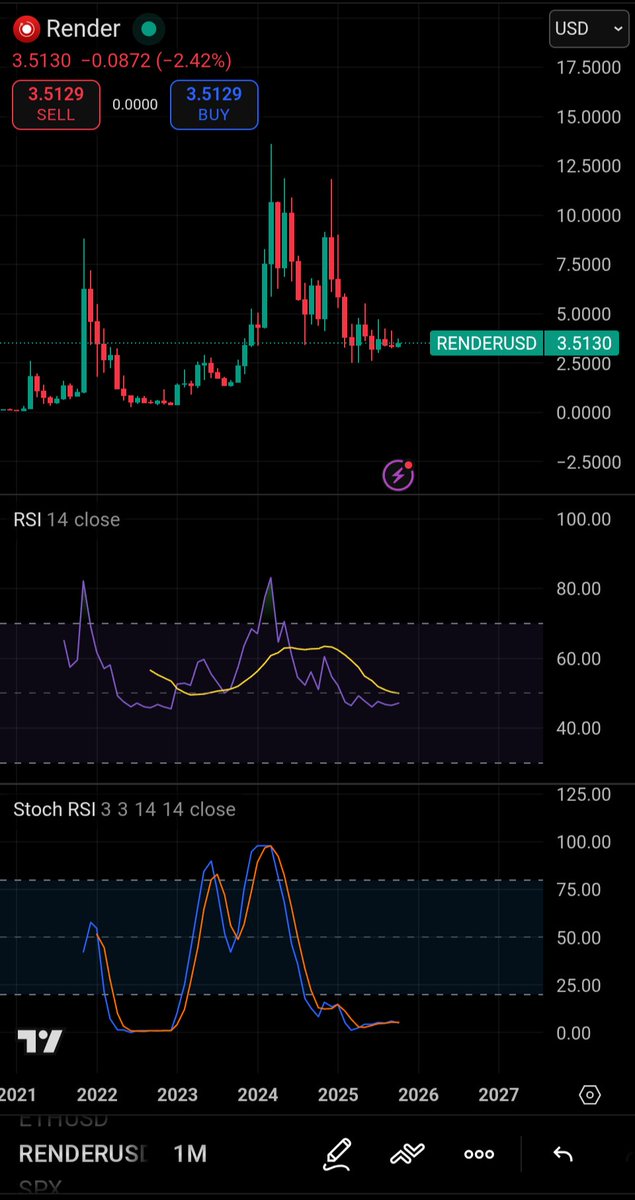
Task: Click the 17.5000 price scale value
Action: (587, 67)
